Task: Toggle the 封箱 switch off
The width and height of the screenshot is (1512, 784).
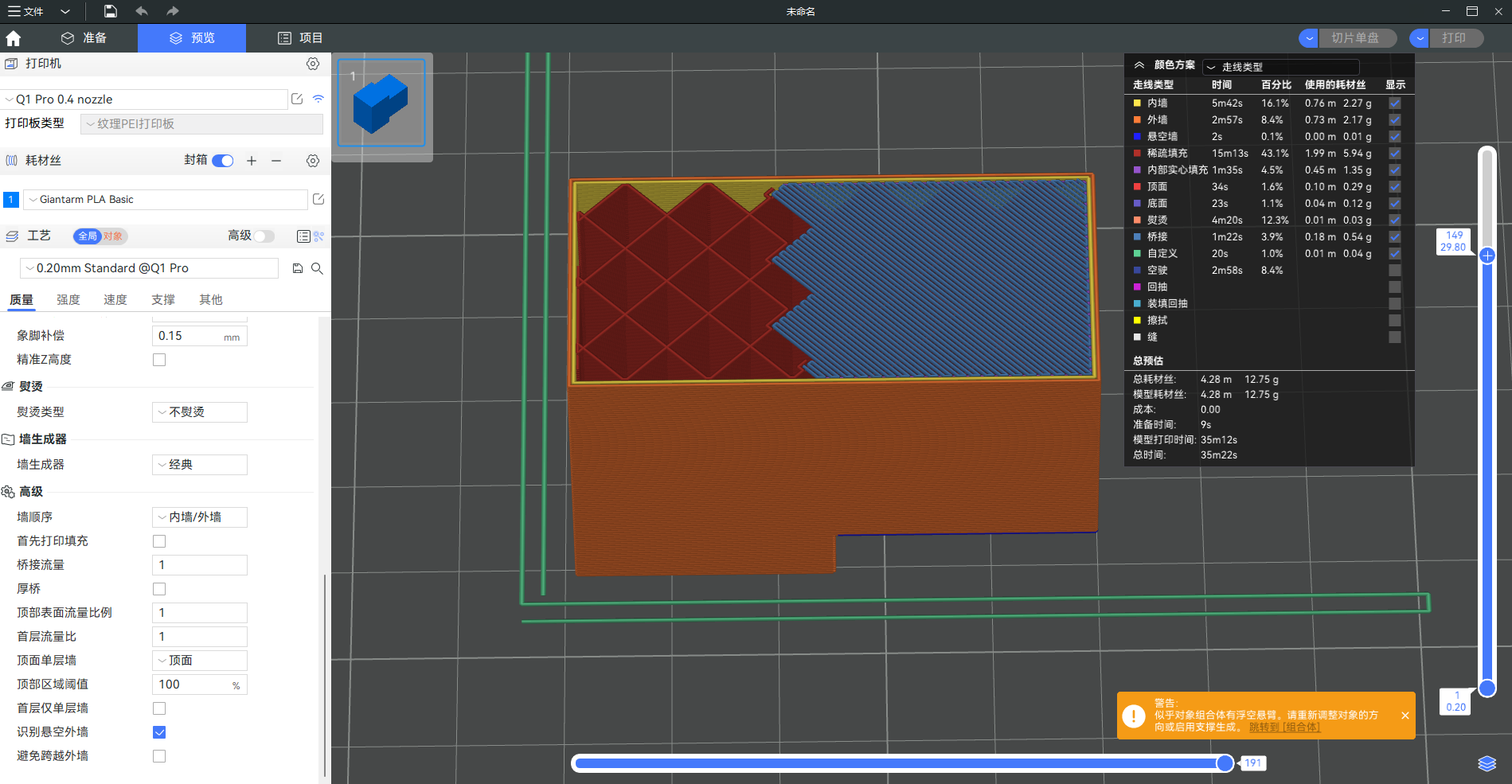Action: click(223, 161)
